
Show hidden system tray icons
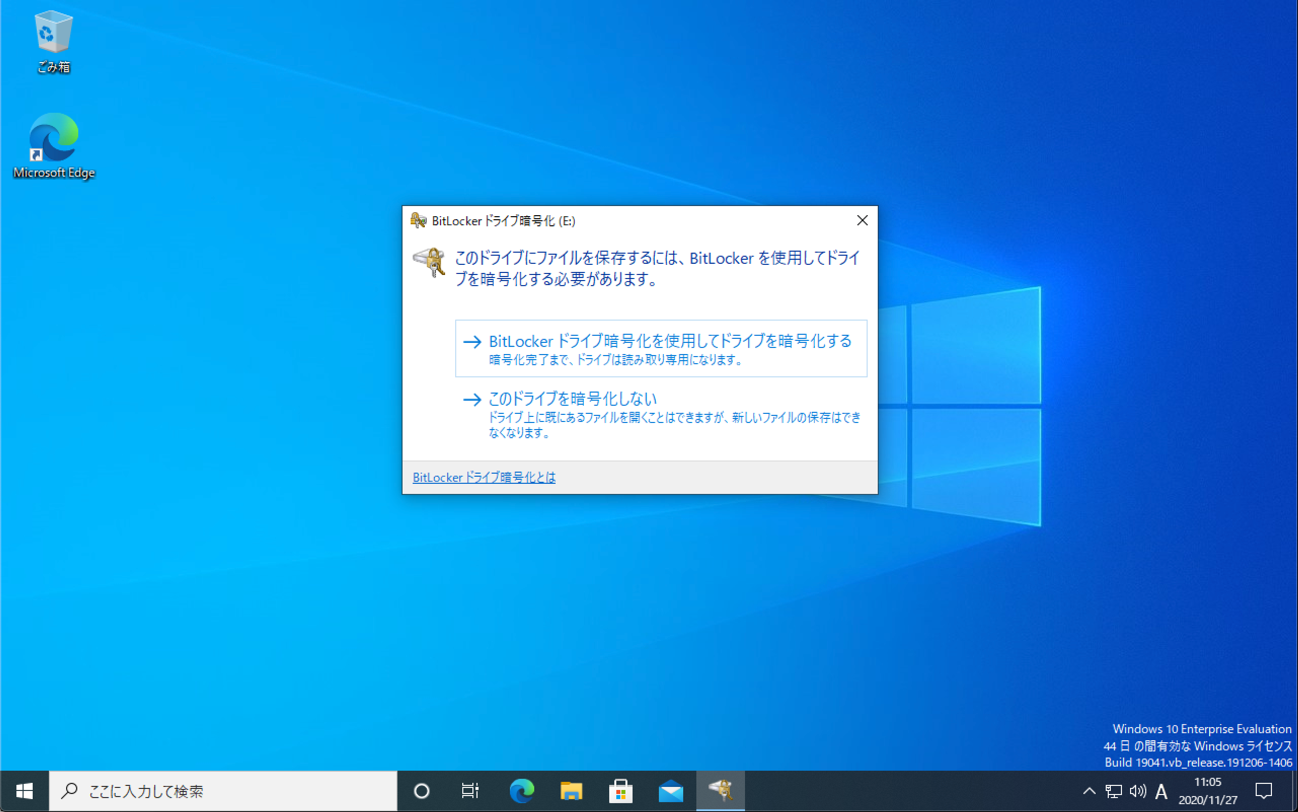coord(1089,791)
